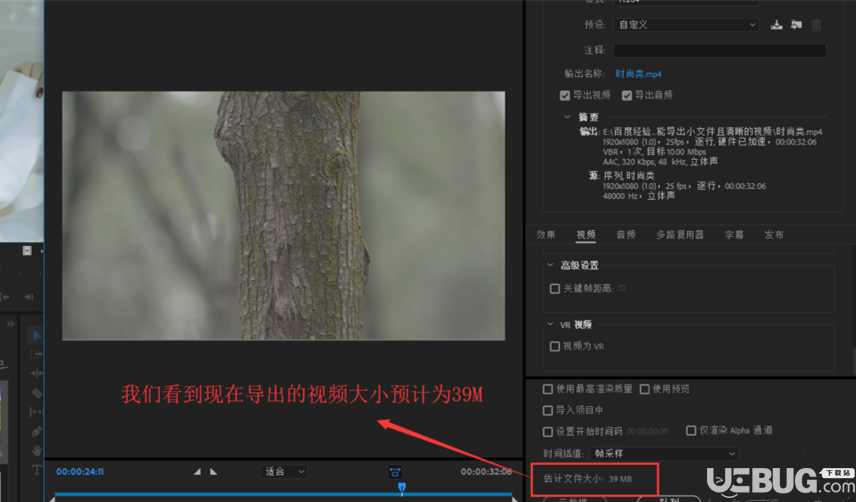Screen dimensions: 856x502
Task: Select the Type text tool
Action: 36,469
